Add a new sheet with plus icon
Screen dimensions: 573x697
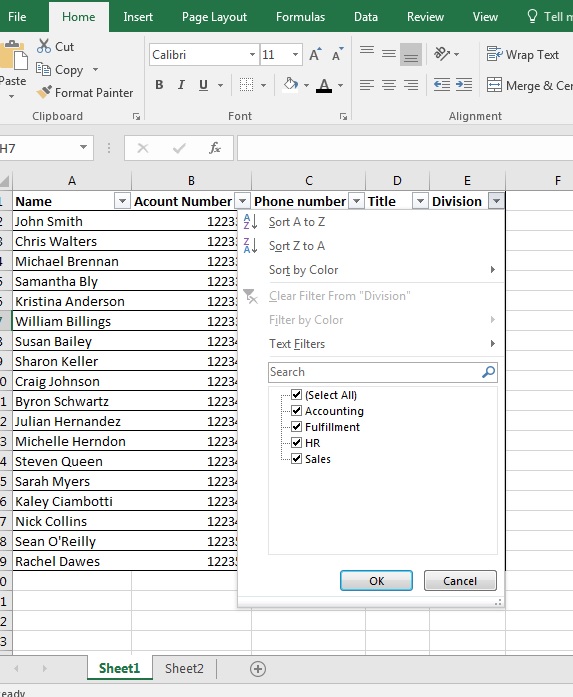click(258, 669)
